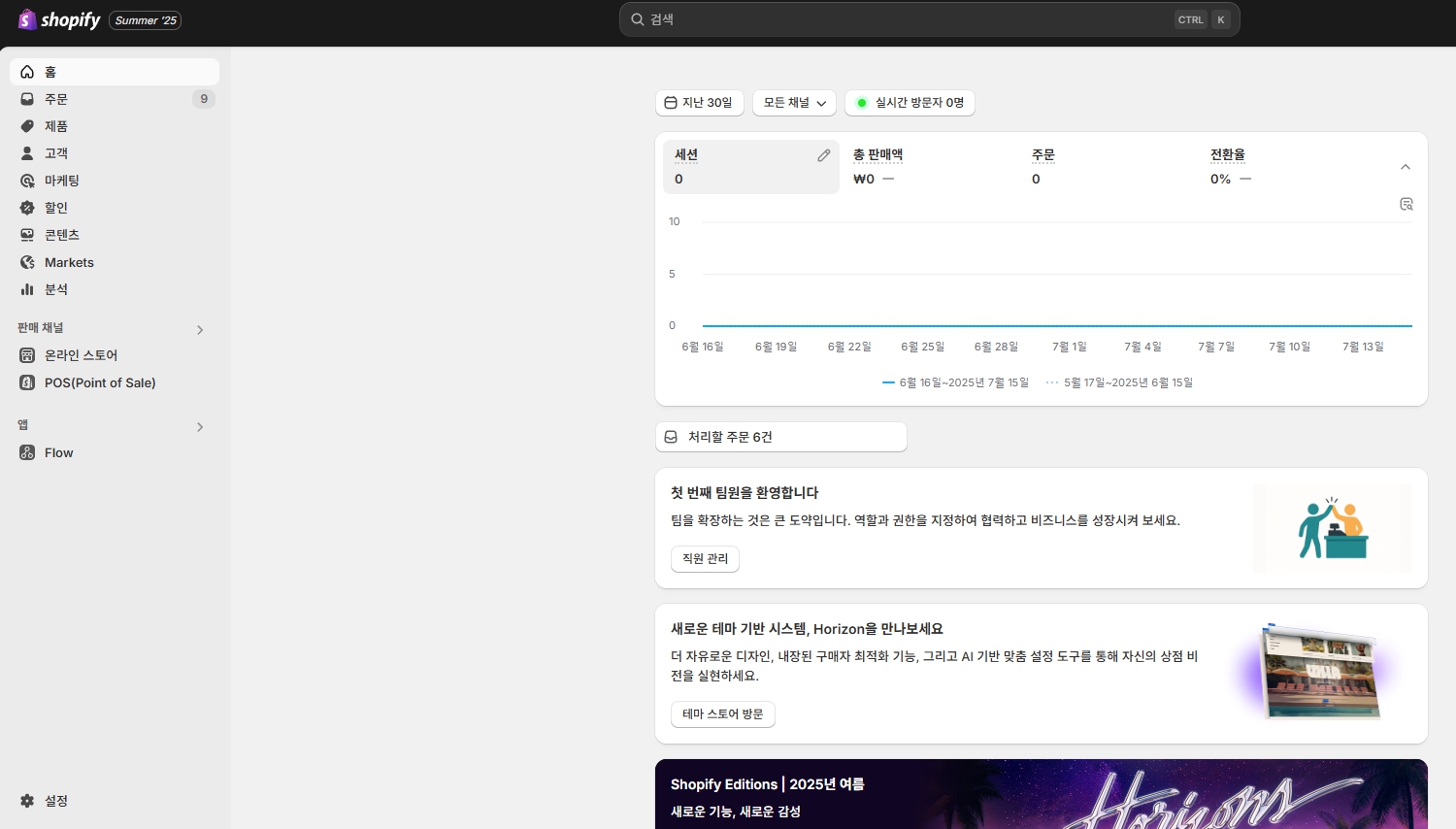The image size is (1456, 829).
Task: Click the 테마 스토어 방문 button
Action: pyautogui.click(x=722, y=713)
